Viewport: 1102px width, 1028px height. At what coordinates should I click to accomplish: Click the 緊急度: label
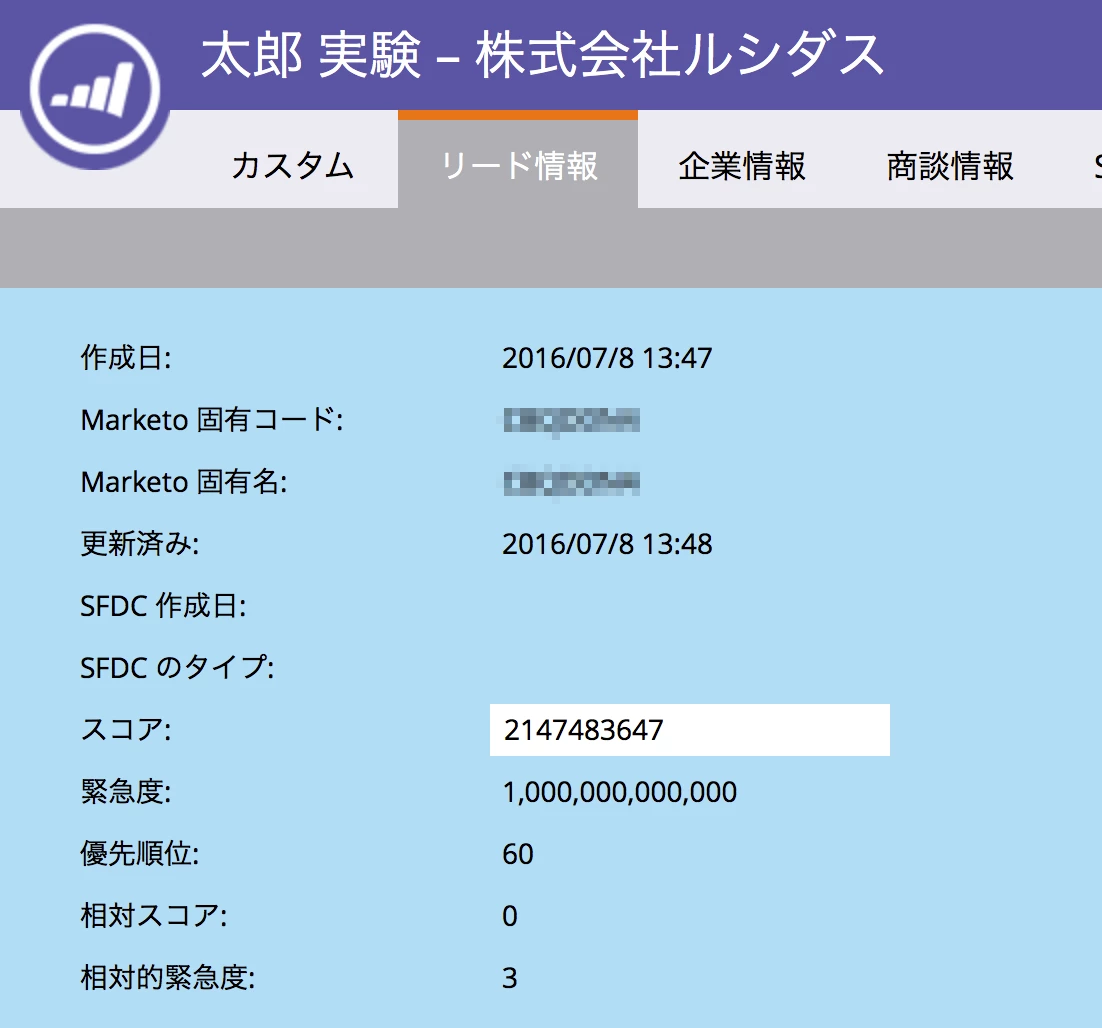126,792
